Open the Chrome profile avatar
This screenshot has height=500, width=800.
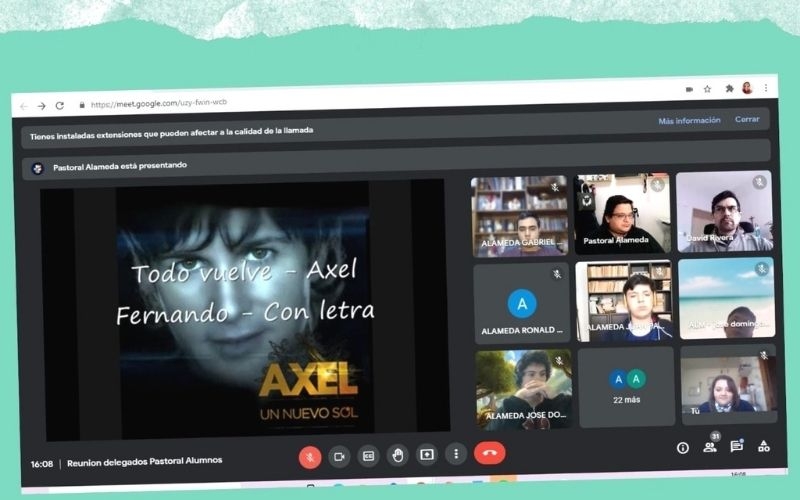[747, 88]
